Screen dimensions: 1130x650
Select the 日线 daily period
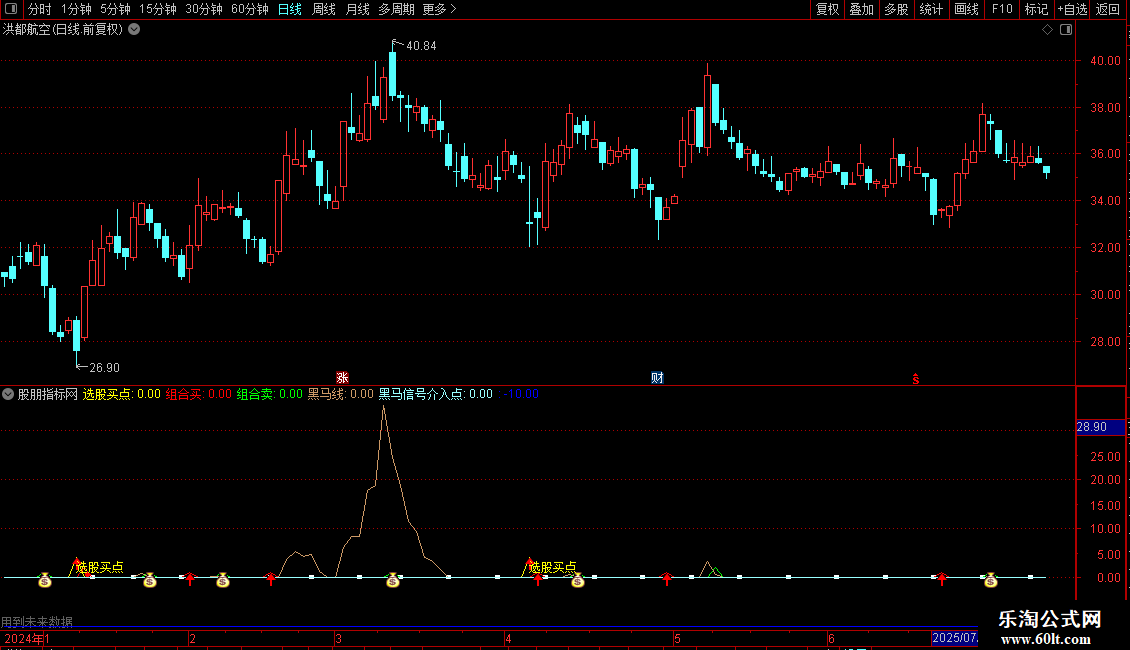pos(290,9)
